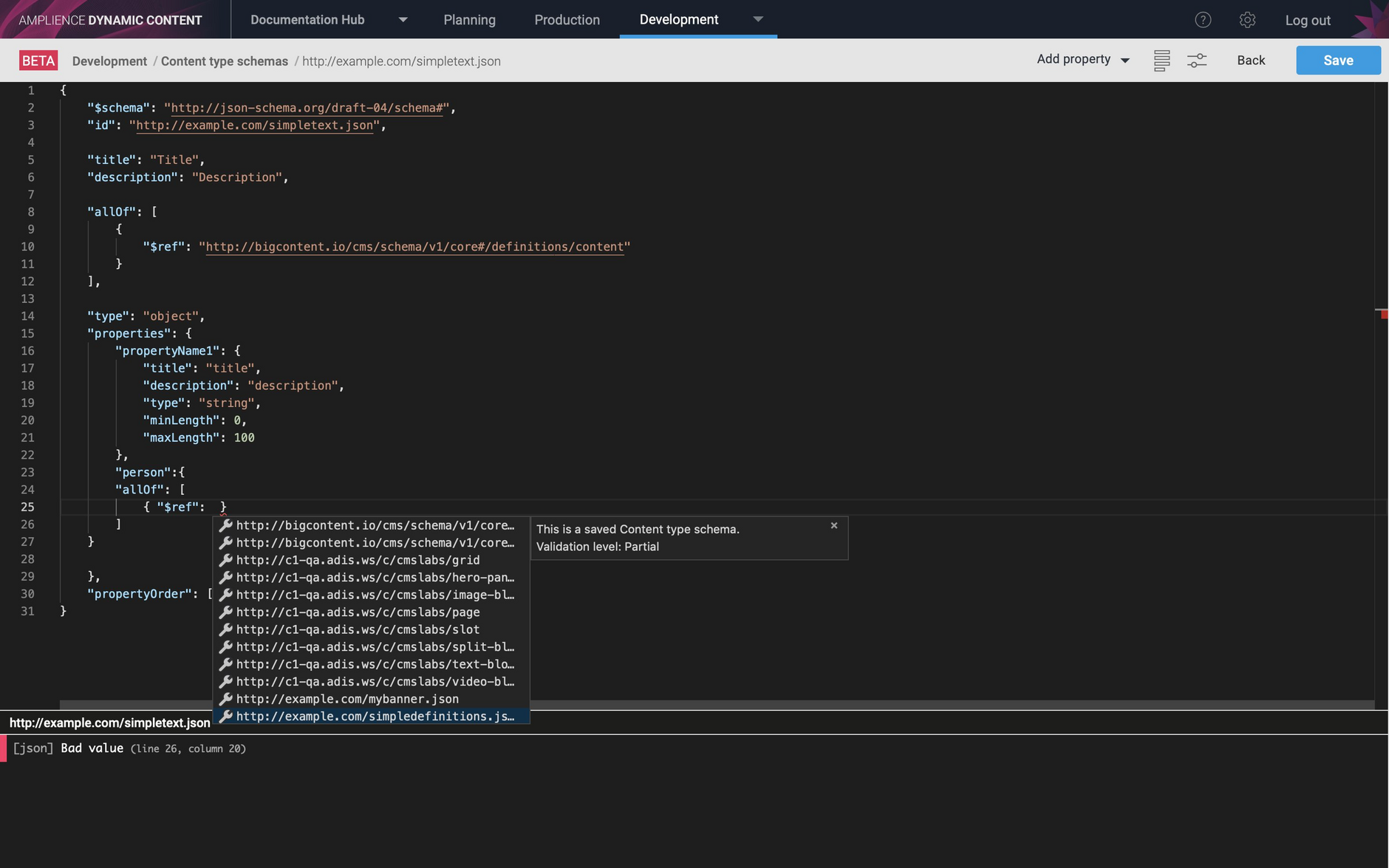Choose cmslabs/grid from autocomplete list
This screenshot has height=868, width=1389.
[371, 560]
